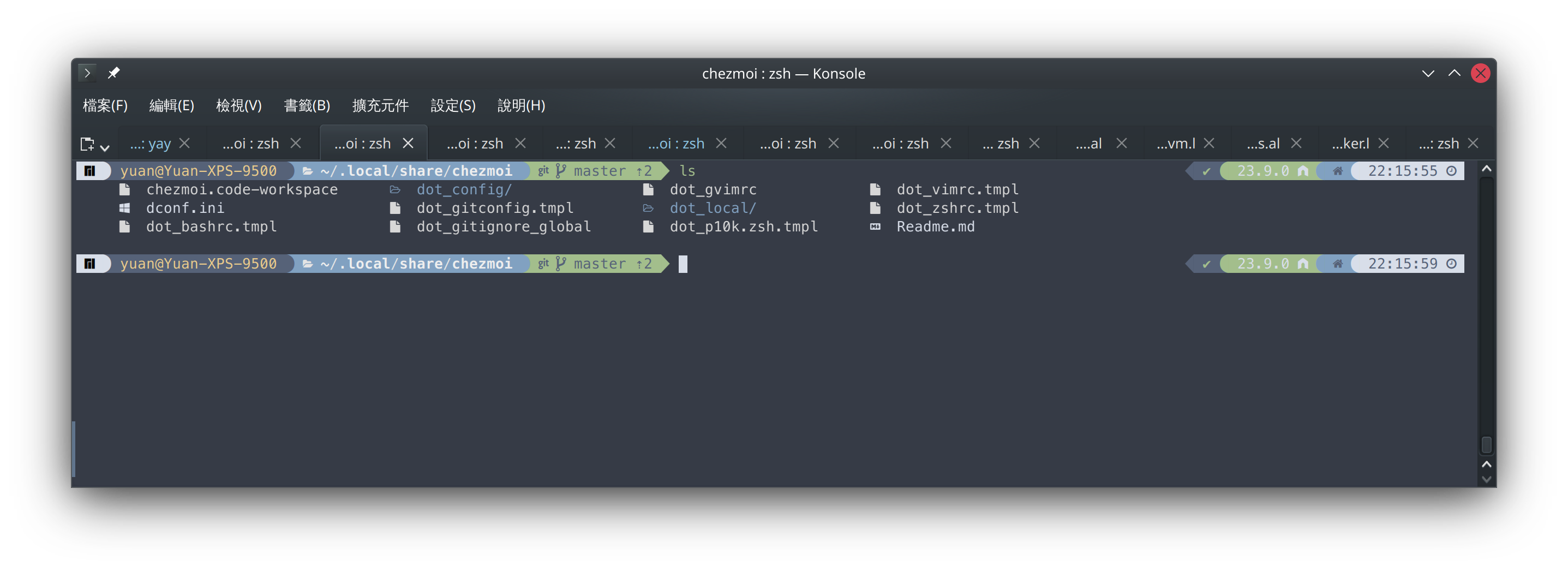Open the 書籤(B) menu
Image resolution: width=1568 pixels, height=572 pixels.
307,105
